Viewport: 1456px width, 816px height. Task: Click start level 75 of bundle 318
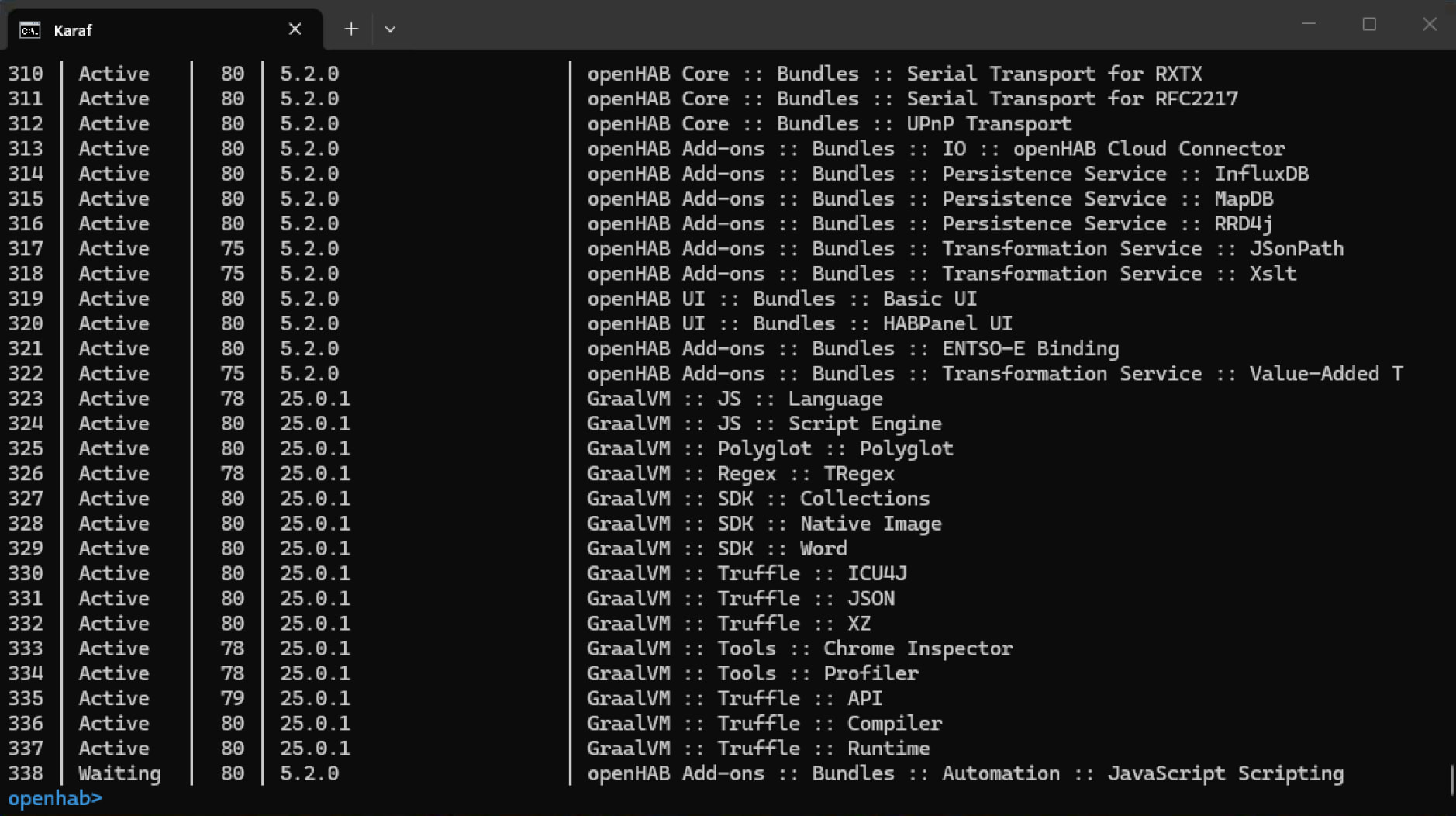[x=232, y=273]
